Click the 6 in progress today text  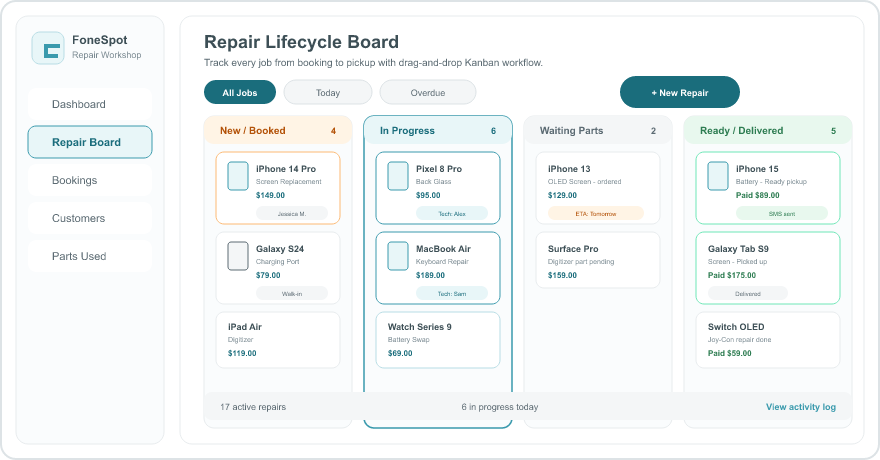click(499, 407)
